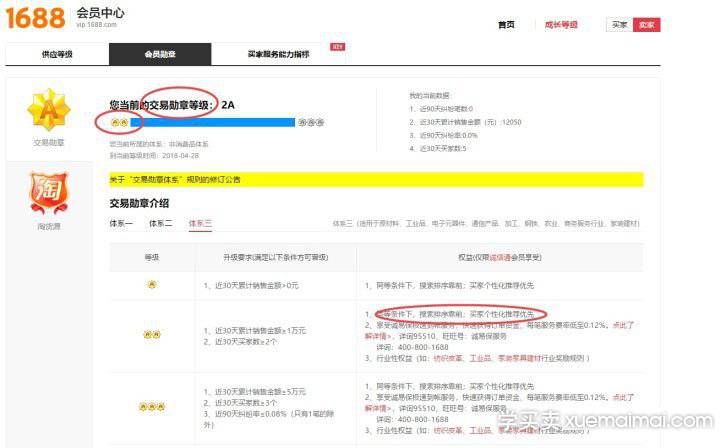Open the 淘货源 shield icon in sidebar
The width and height of the screenshot is (720, 448).
point(49,193)
